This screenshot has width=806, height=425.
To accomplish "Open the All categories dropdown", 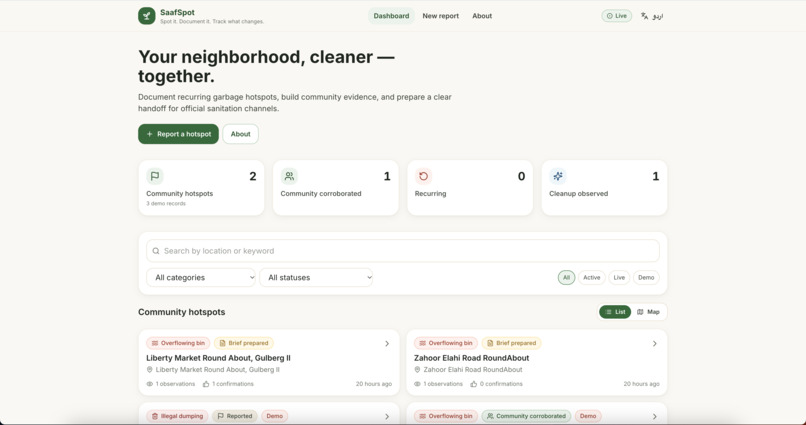I will pyautogui.click(x=201, y=278).
